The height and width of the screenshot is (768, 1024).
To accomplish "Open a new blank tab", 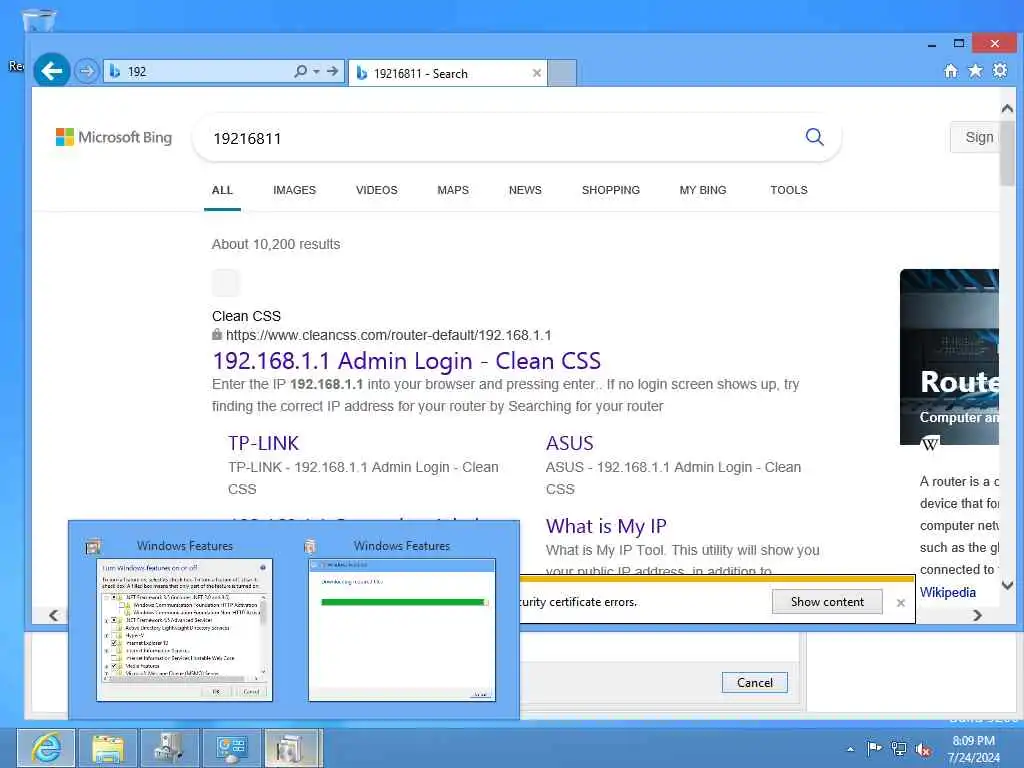I will click(x=562, y=73).
